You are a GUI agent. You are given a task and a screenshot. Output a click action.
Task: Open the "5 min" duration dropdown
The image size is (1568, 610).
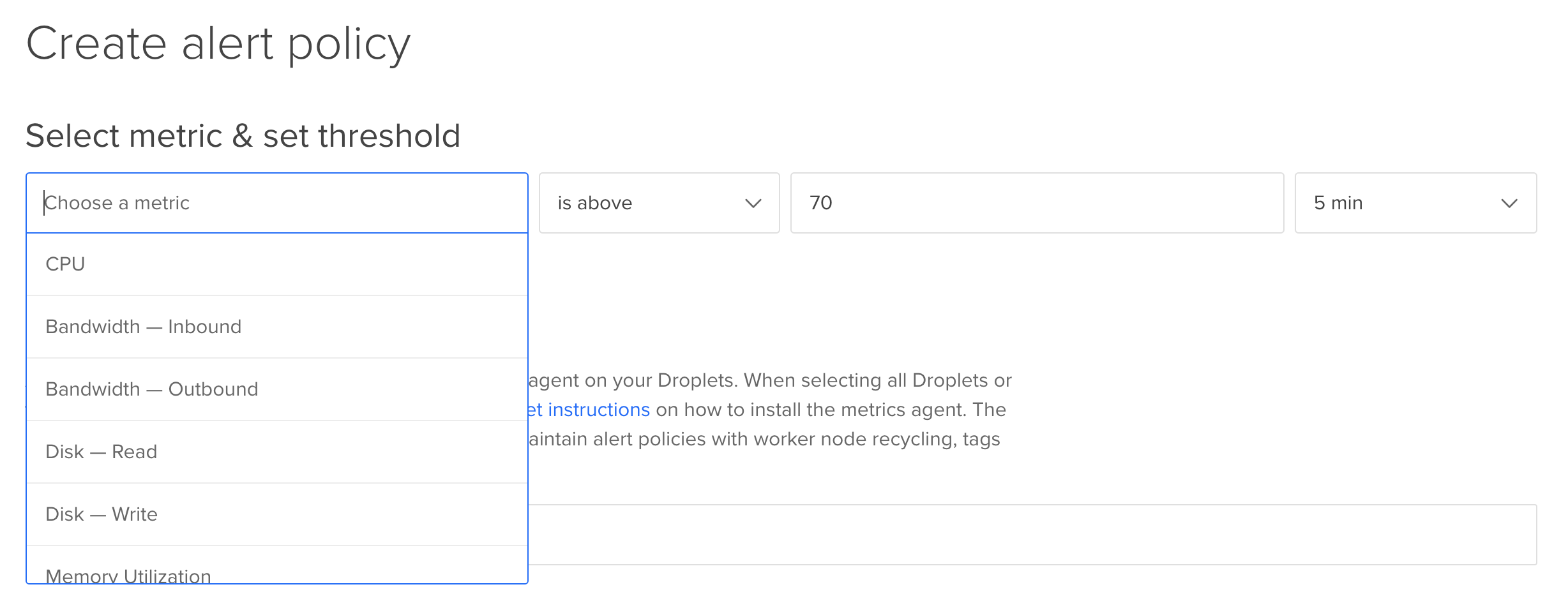pos(1415,203)
